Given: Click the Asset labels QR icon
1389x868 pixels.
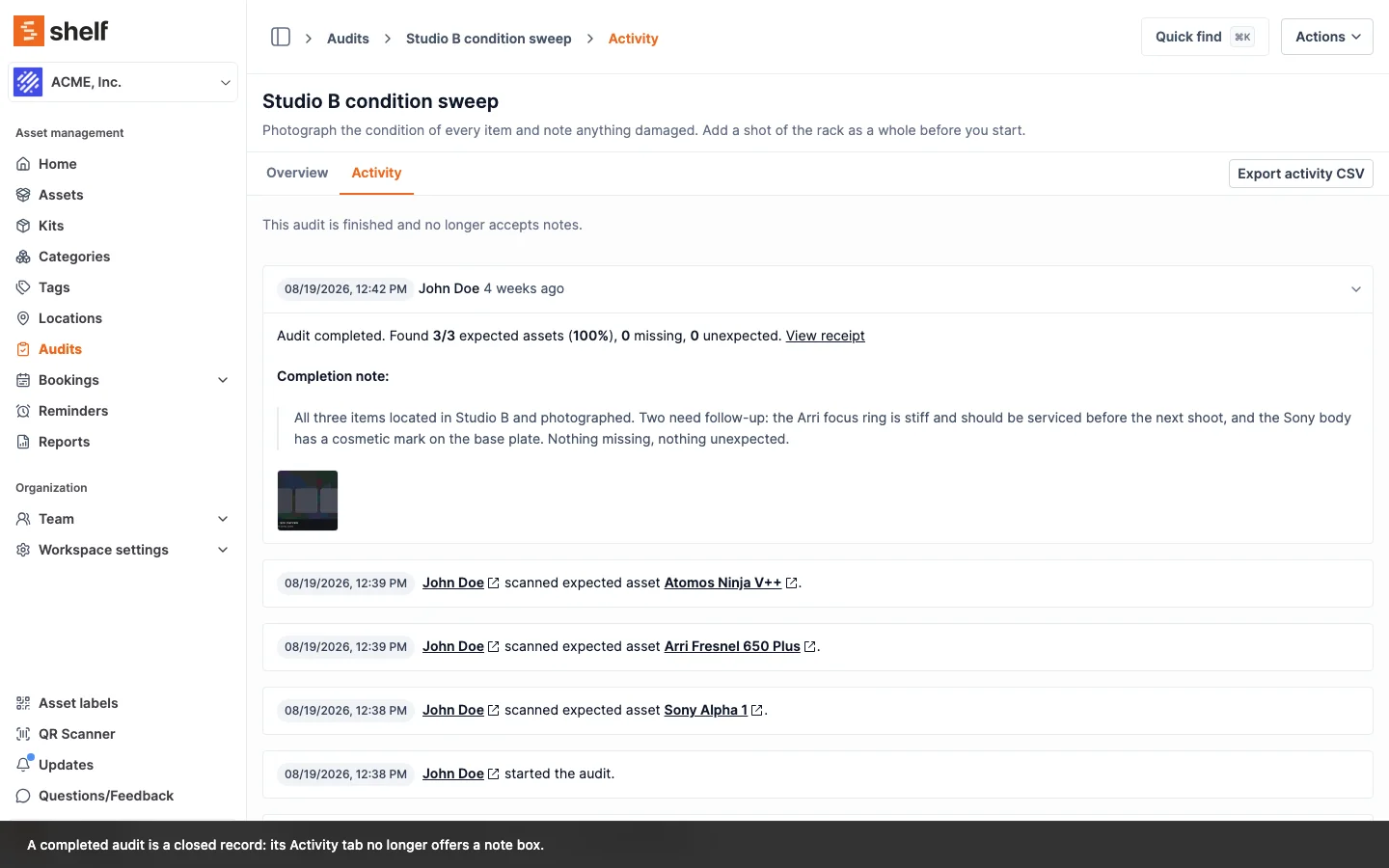Looking at the screenshot, I should click(x=23, y=703).
